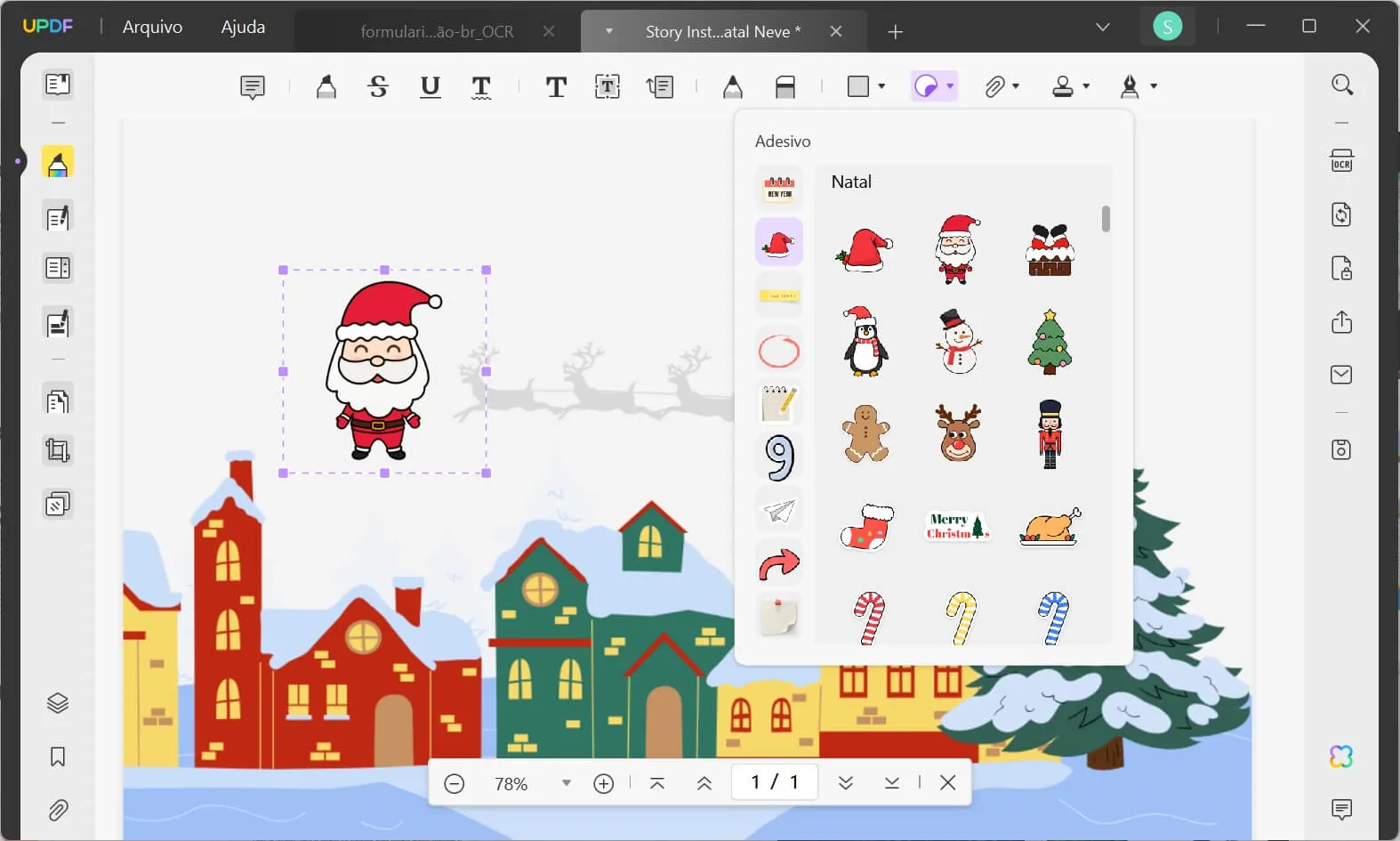
Task: Pick the squiggly underline tool
Action: point(481,87)
